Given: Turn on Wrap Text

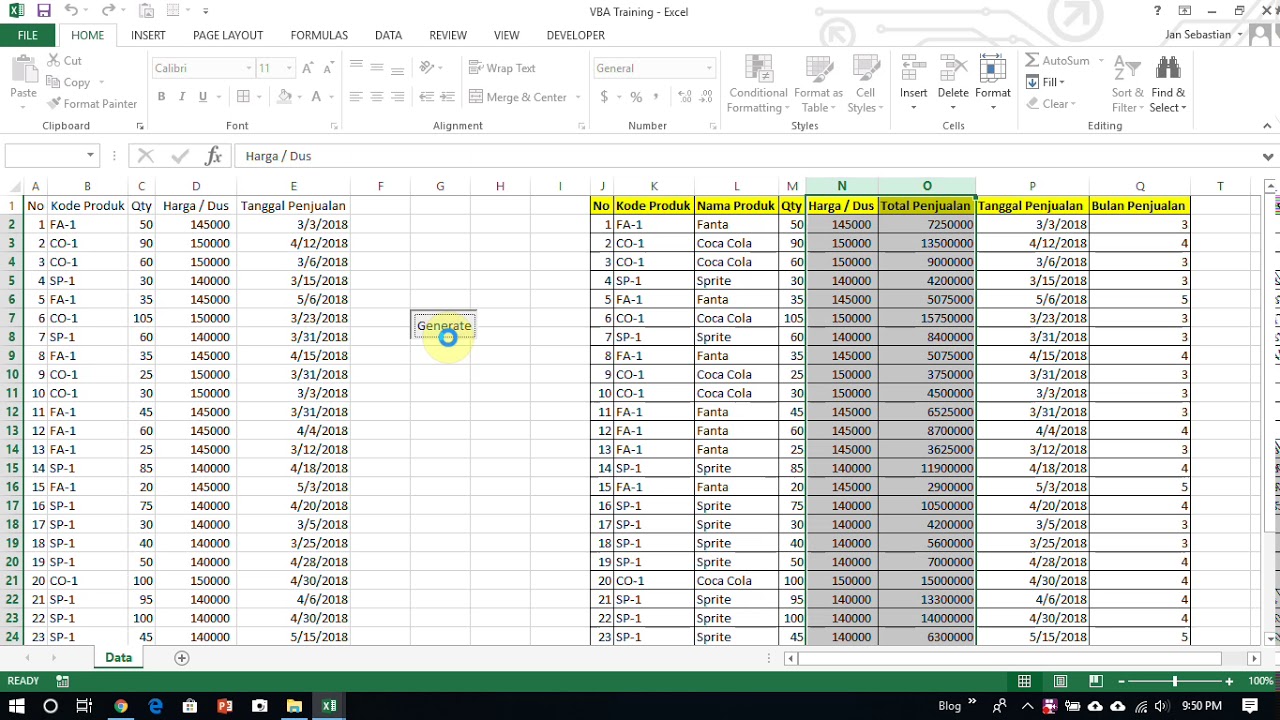Looking at the screenshot, I should [x=502, y=68].
